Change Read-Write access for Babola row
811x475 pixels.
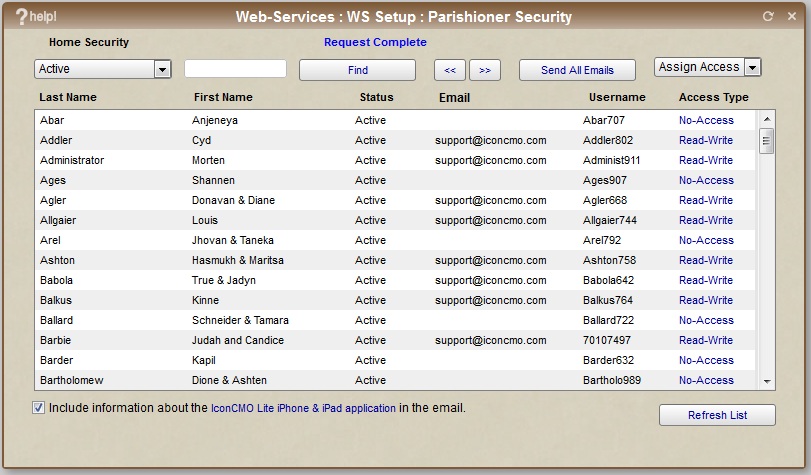pos(705,280)
